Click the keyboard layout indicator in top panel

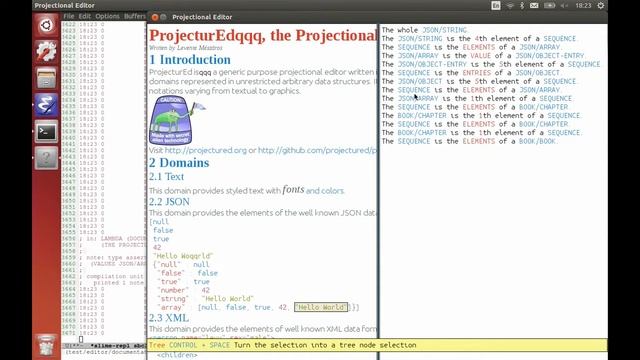click(x=496, y=5)
